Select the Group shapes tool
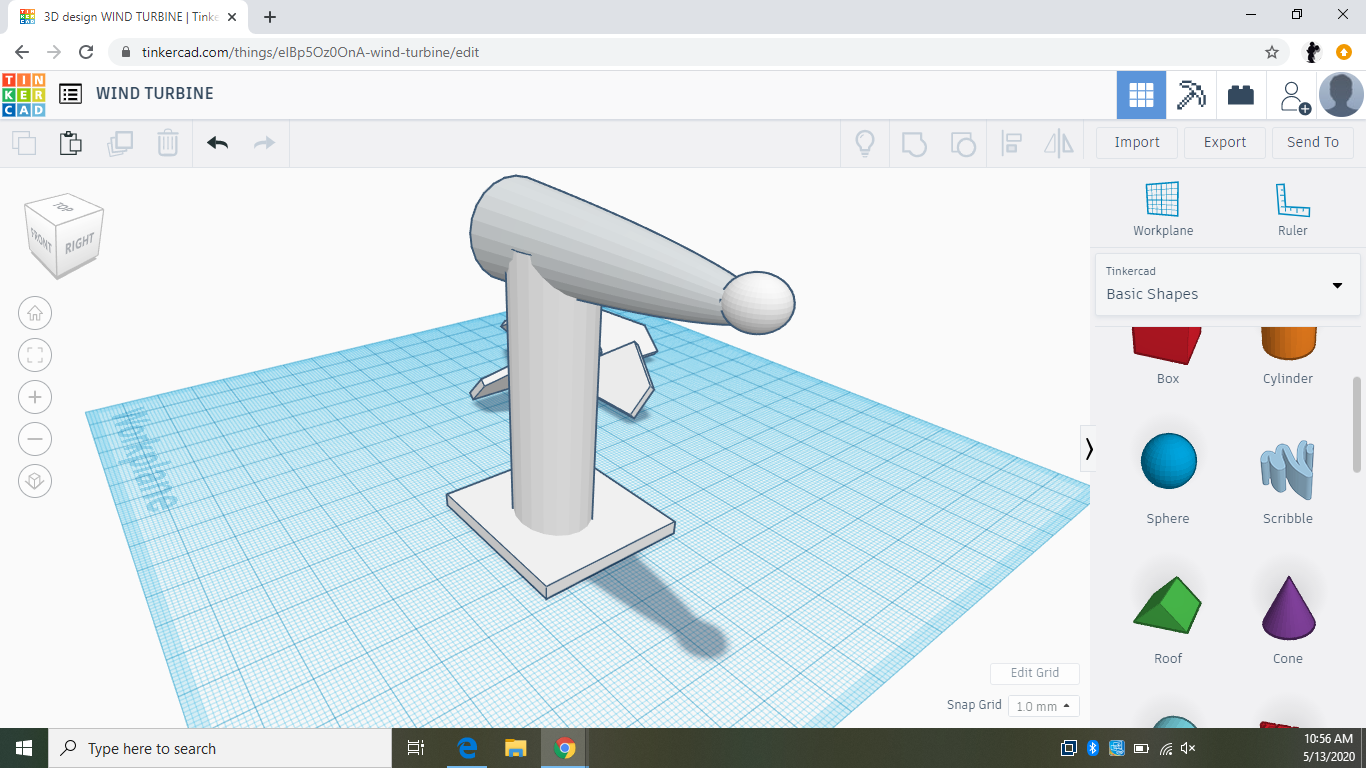Screen dimensions: 1366x768 [913, 143]
